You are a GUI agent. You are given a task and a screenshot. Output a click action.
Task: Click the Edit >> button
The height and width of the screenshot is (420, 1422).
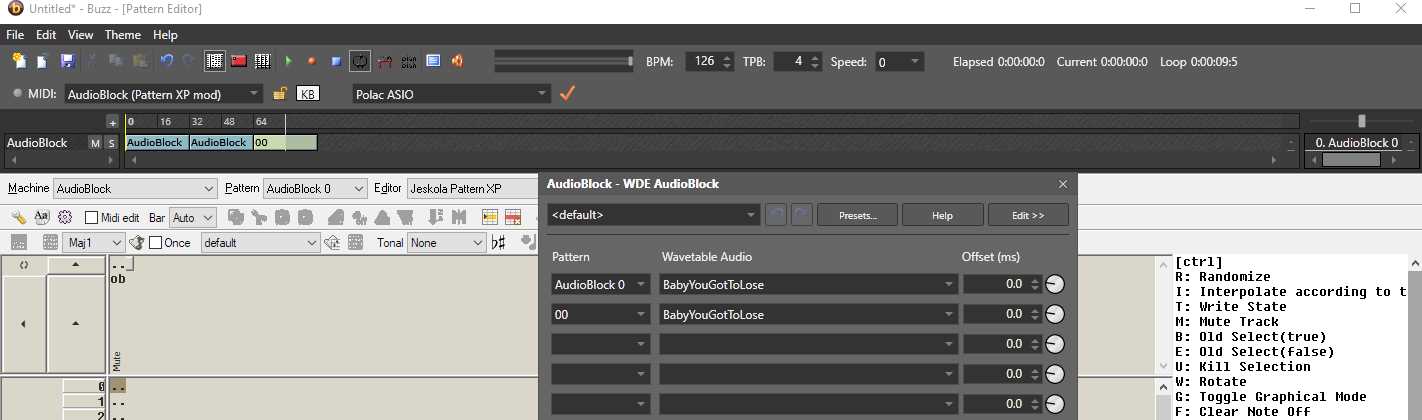tap(1028, 215)
